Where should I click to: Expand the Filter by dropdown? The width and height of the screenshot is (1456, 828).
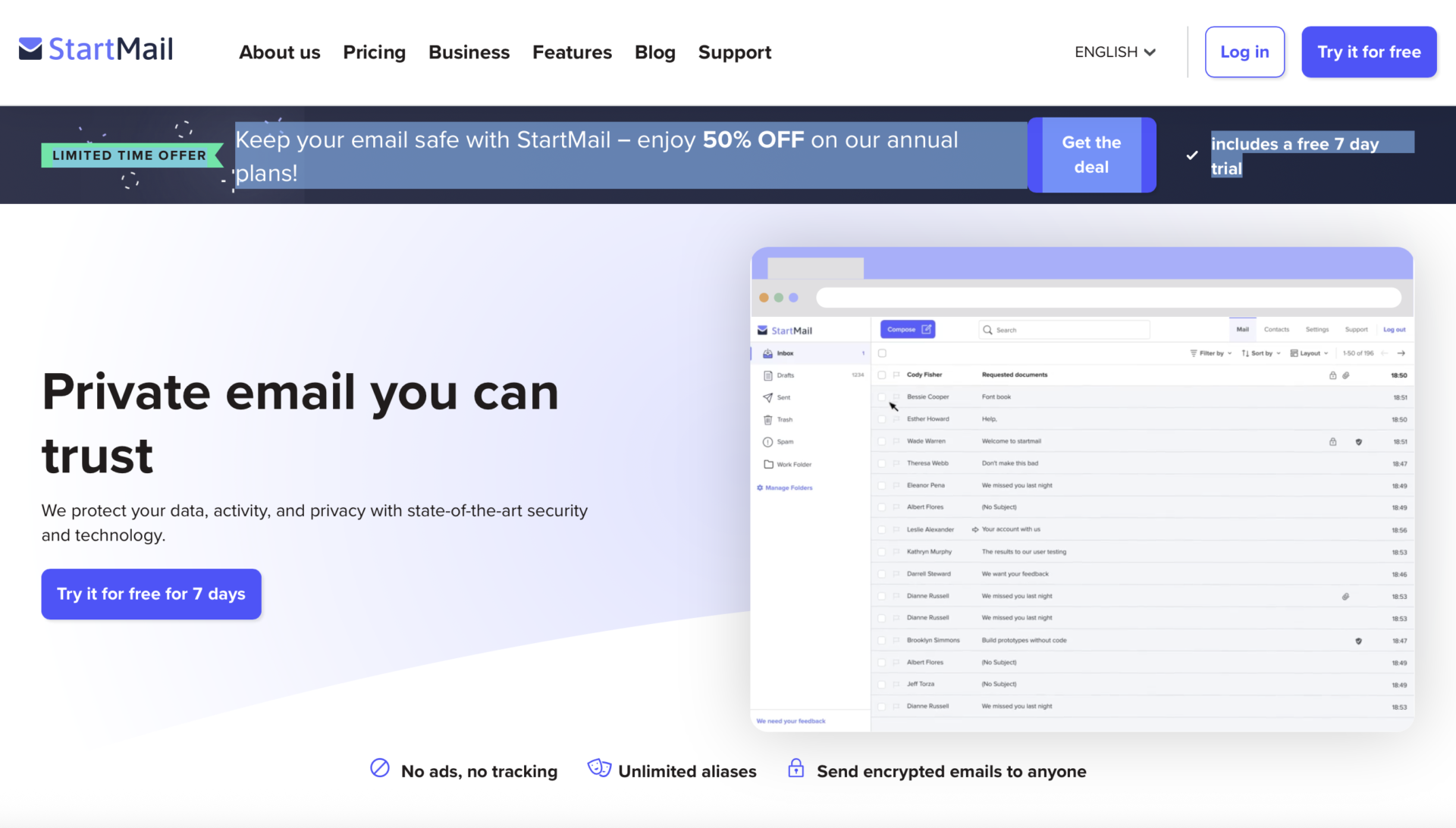(x=1210, y=353)
